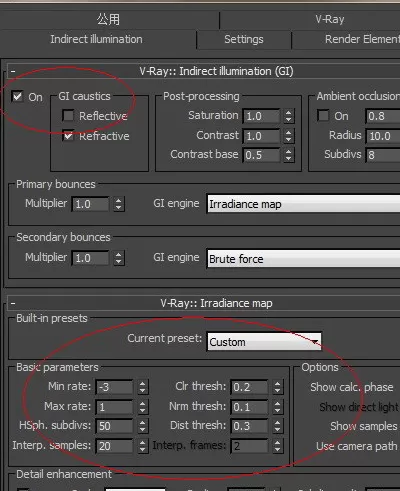The height and width of the screenshot is (491, 400).
Task: Collapse the Indirect illumination (GI) rollout
Action: pyautogui.click(x=13, y=71)
